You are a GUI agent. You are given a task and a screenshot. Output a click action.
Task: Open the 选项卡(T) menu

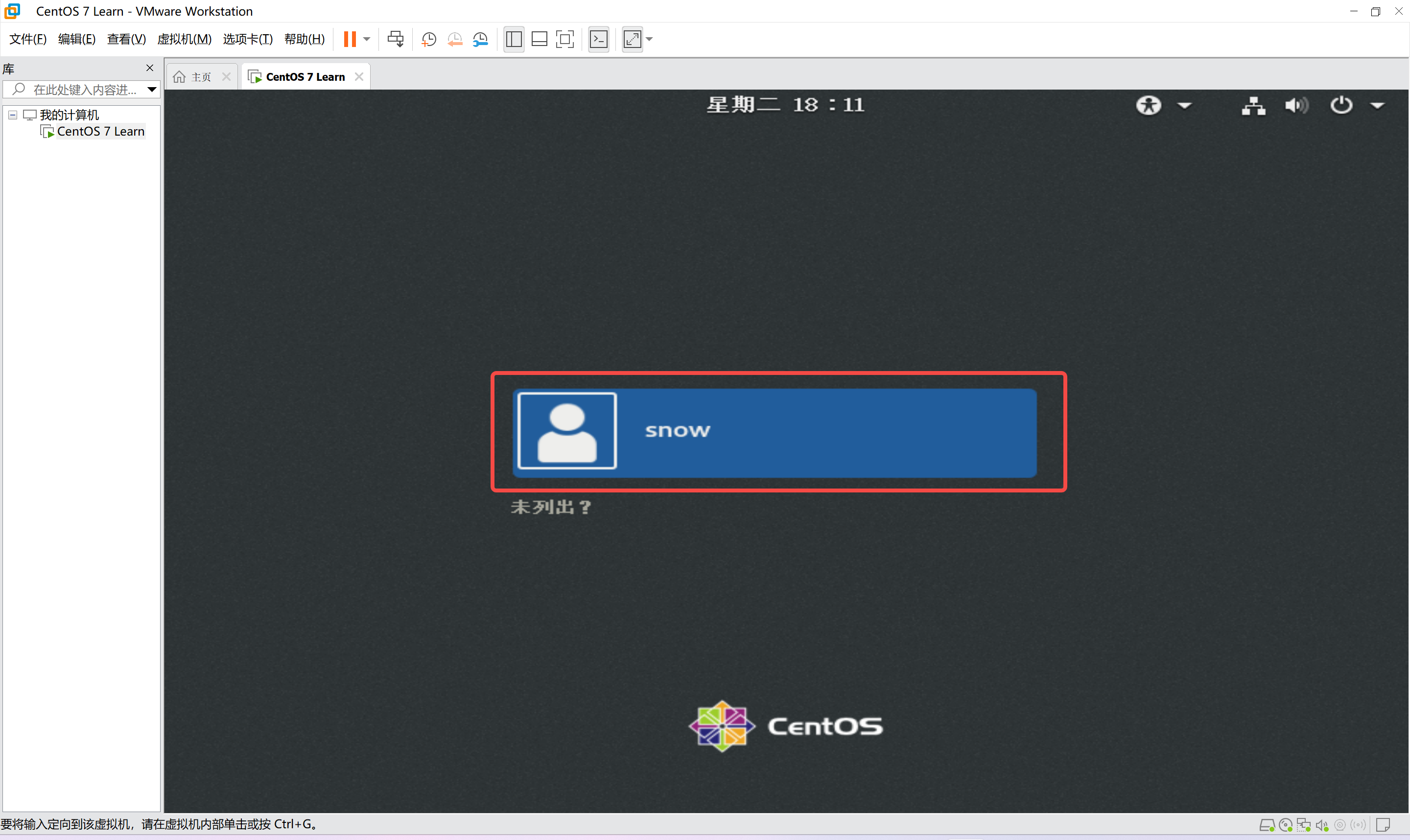[247, 39]
